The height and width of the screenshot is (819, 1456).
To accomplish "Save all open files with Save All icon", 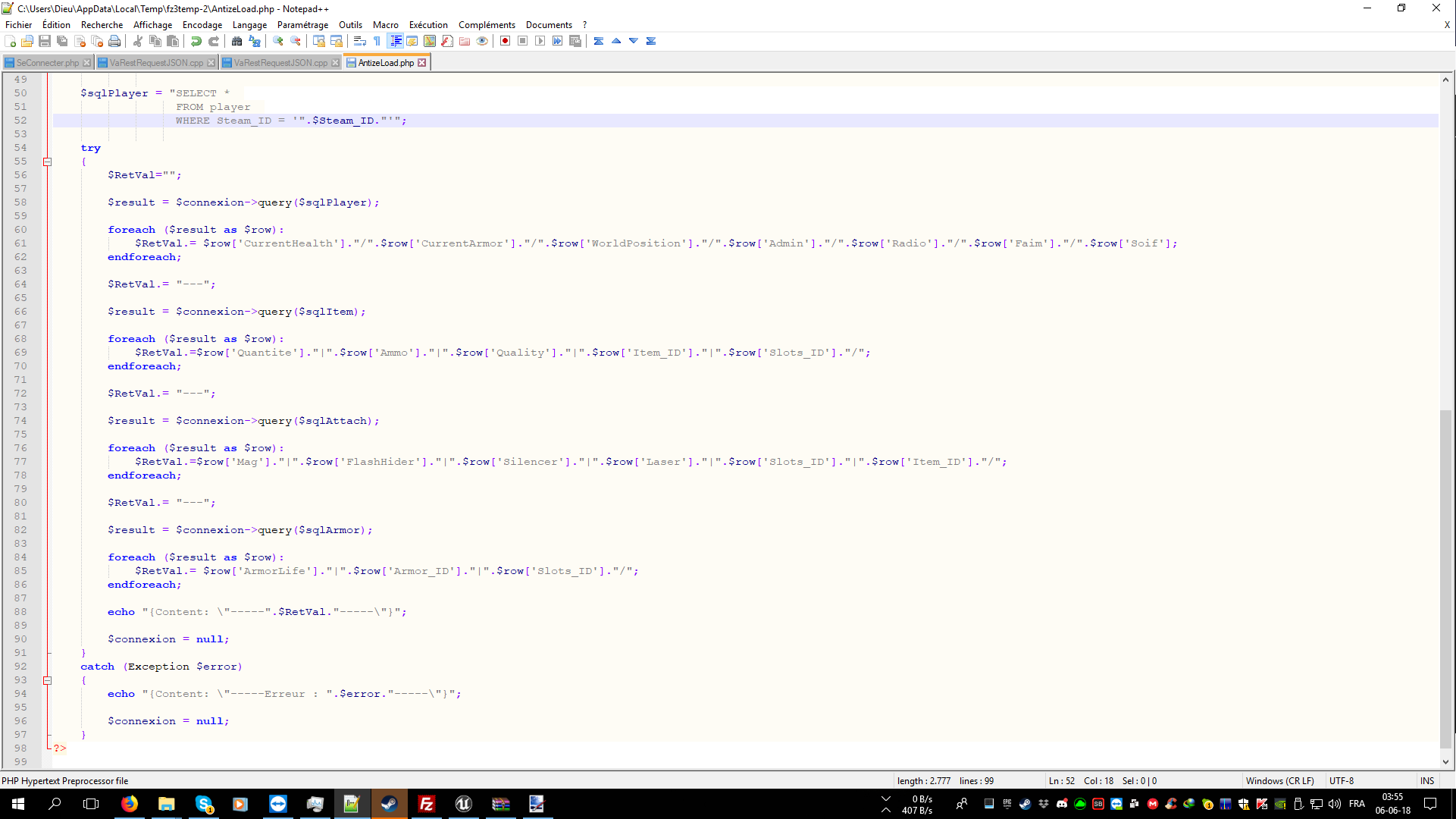I will 62,41.
